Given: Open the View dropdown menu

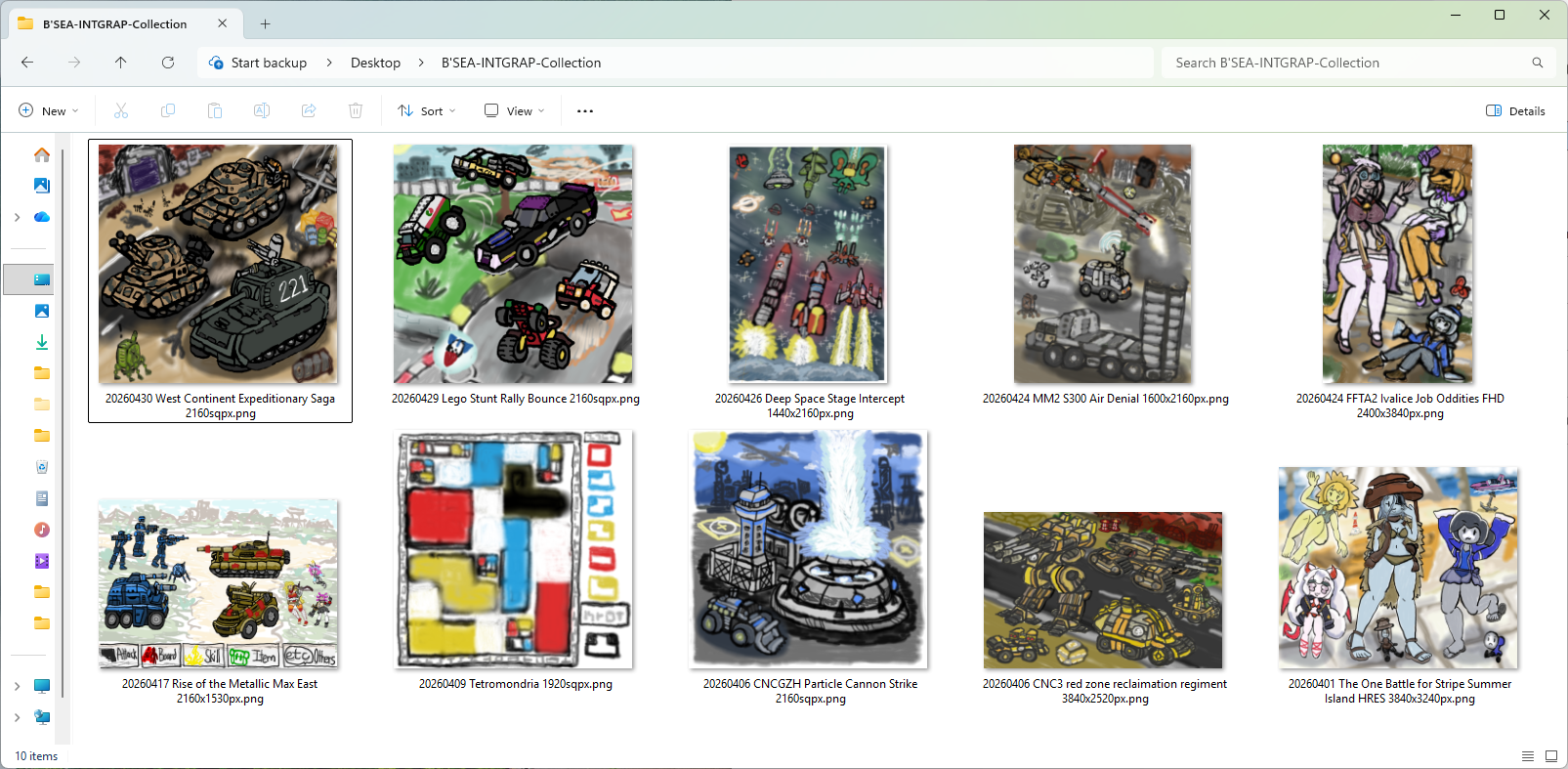Looking at the screenshot, I should pyautogui.click(x=515, y=110).
